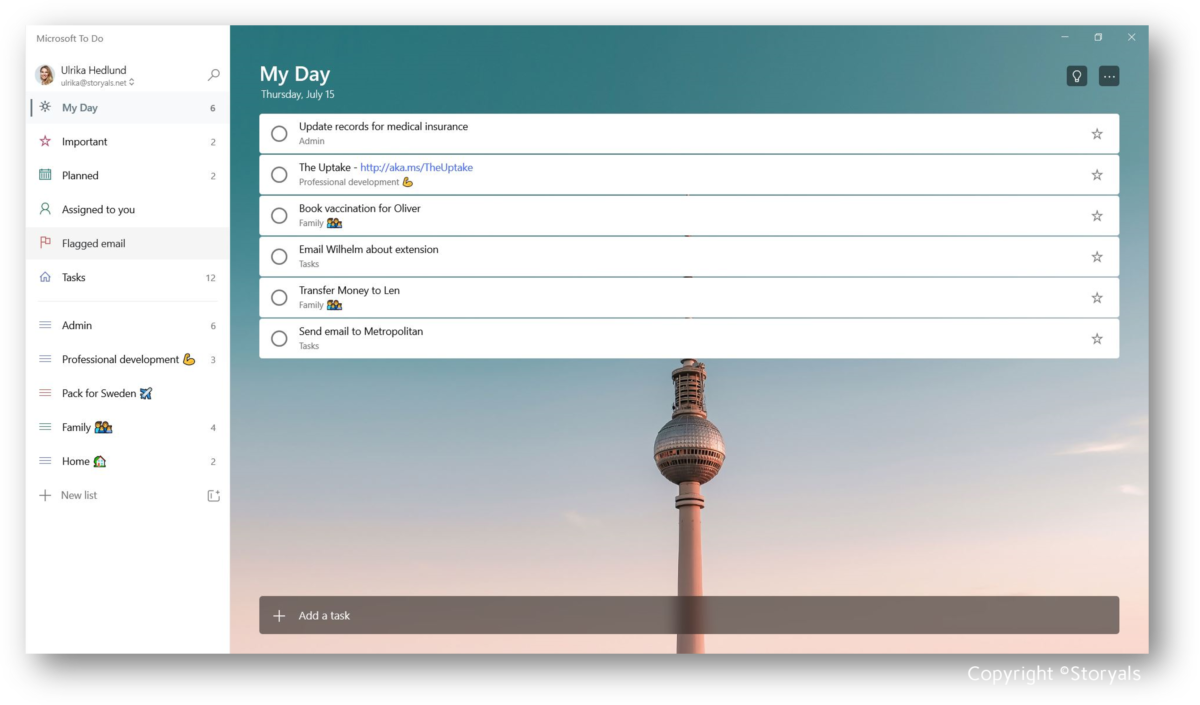Open the aka.ms/TheUptake link

417,167
